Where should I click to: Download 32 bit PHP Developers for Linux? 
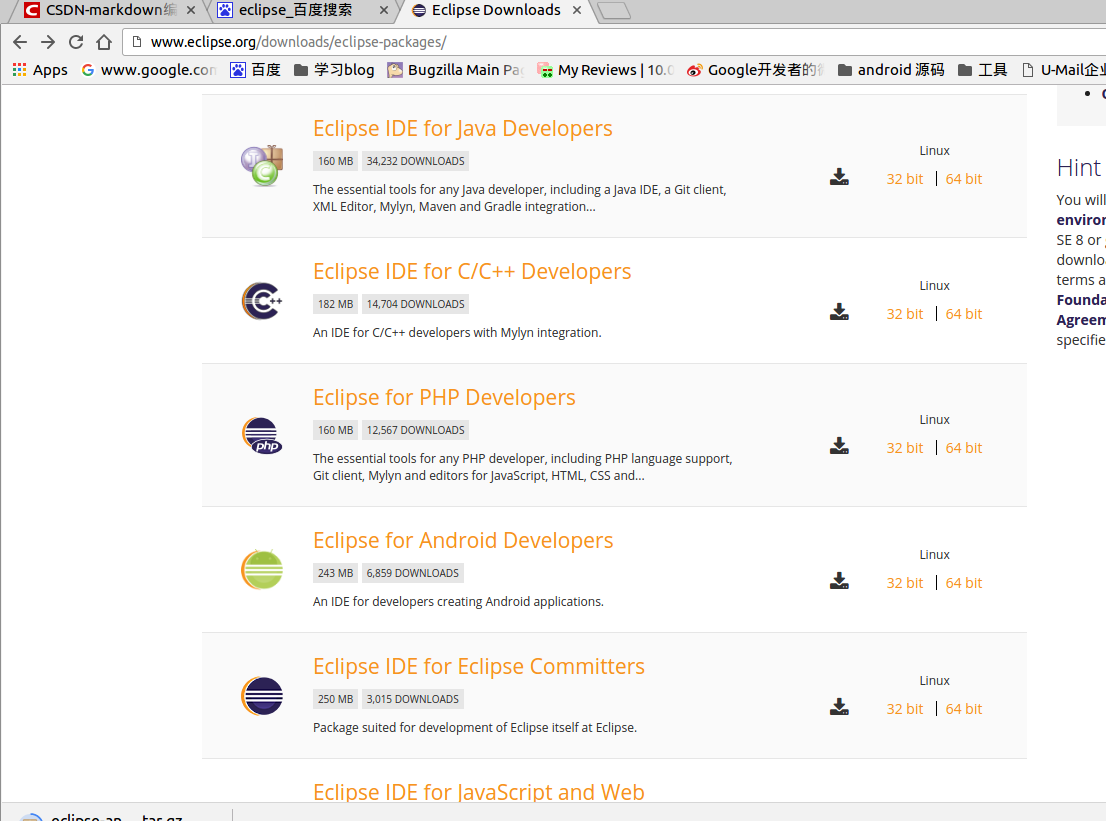(x=905, y=448)
